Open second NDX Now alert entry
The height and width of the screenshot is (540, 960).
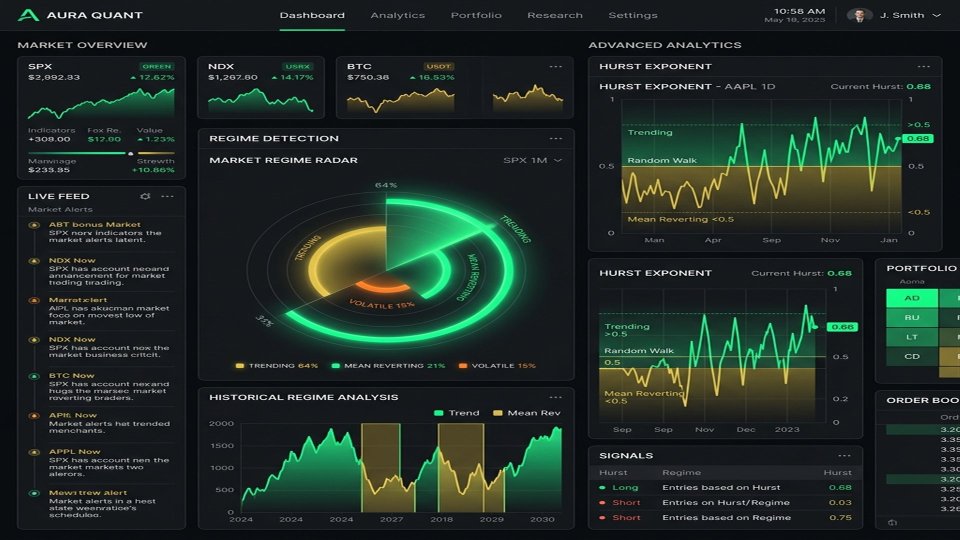(101, 347)
